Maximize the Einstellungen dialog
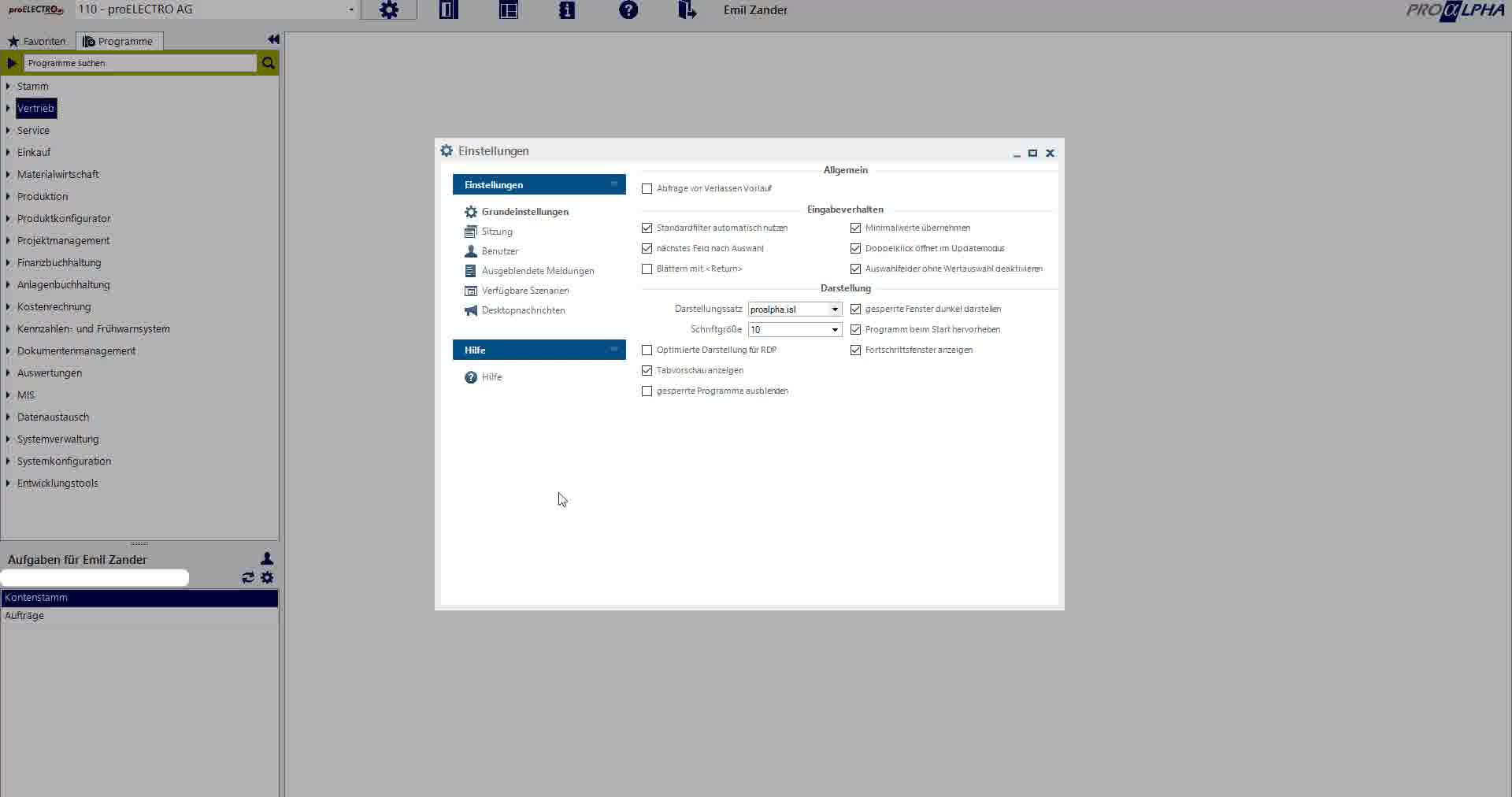 1032,153
